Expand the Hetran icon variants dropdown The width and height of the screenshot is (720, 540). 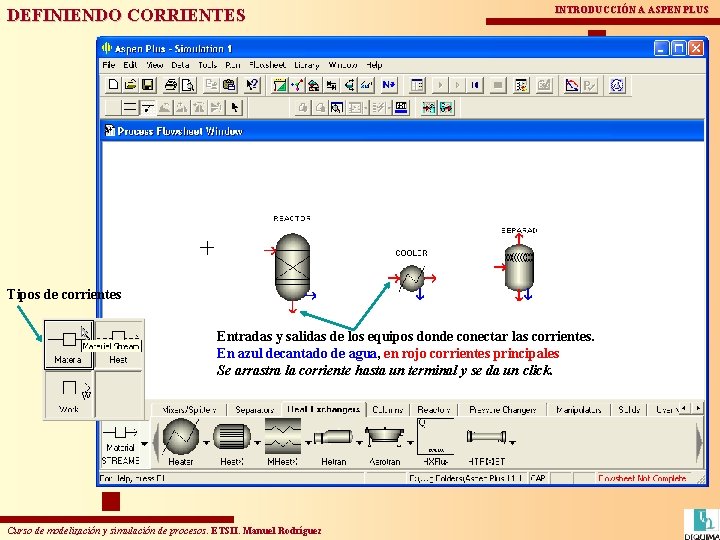point(359,443)
